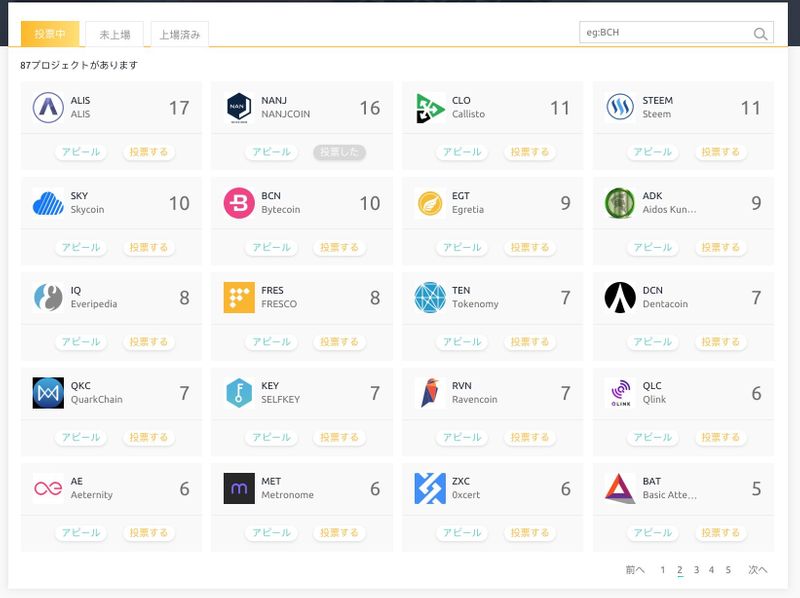Click the Steem logo icon

(x=620, y=107)
